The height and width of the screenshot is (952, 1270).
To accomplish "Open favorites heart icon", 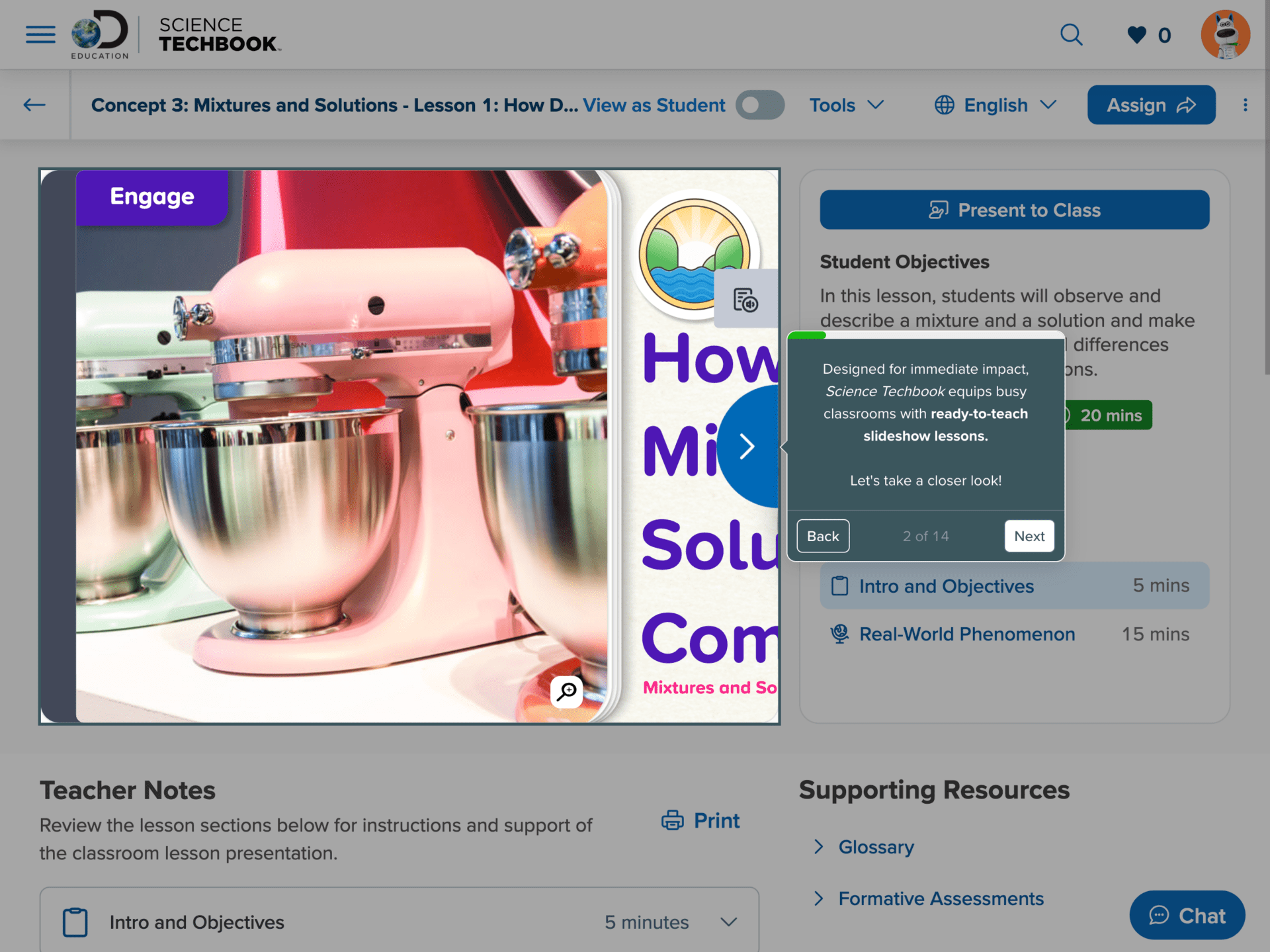I will pos(1136,34).
